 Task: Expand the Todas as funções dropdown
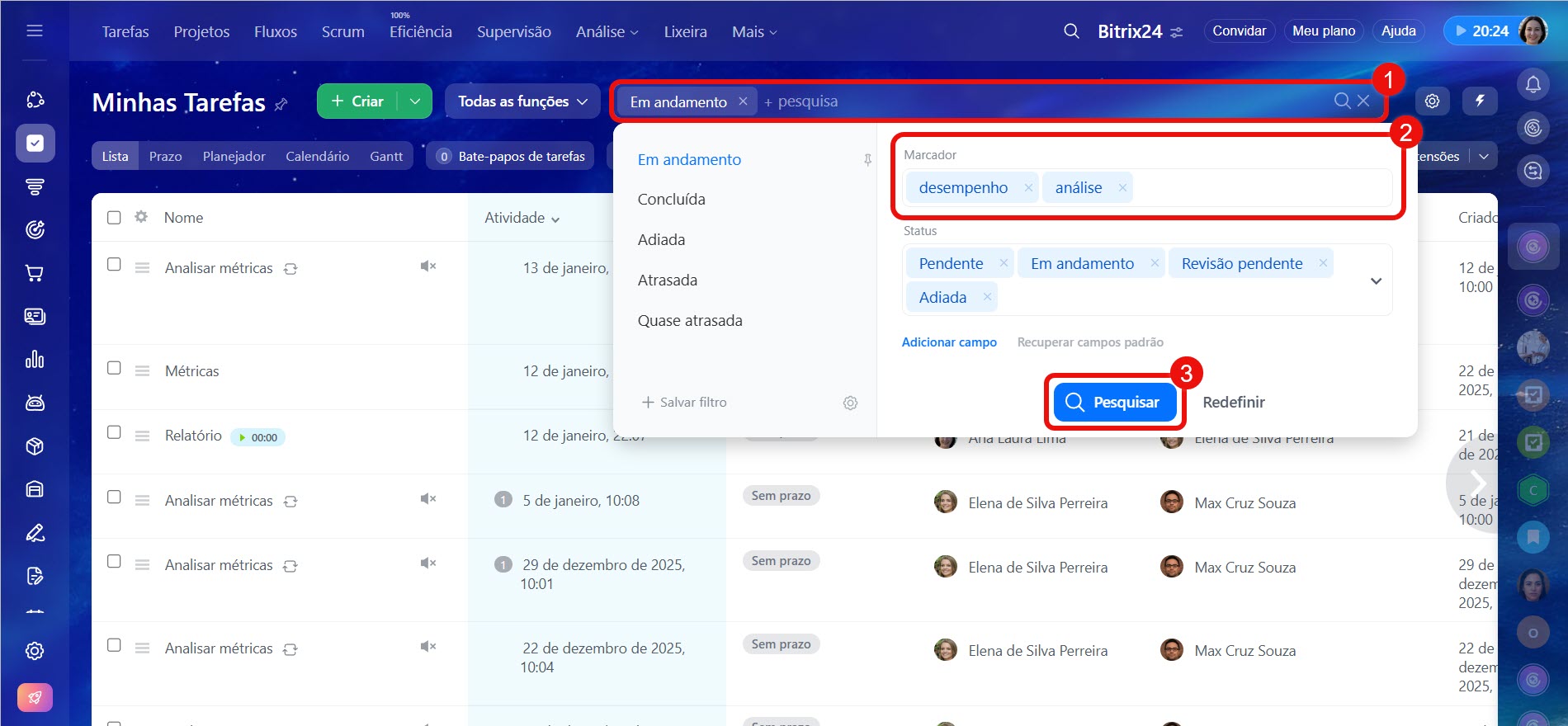pyautogui.click(x=522, y=101)
